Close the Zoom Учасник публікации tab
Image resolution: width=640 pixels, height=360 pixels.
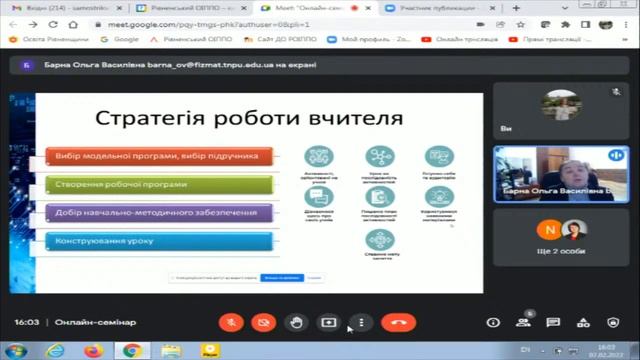click(492, 8)
